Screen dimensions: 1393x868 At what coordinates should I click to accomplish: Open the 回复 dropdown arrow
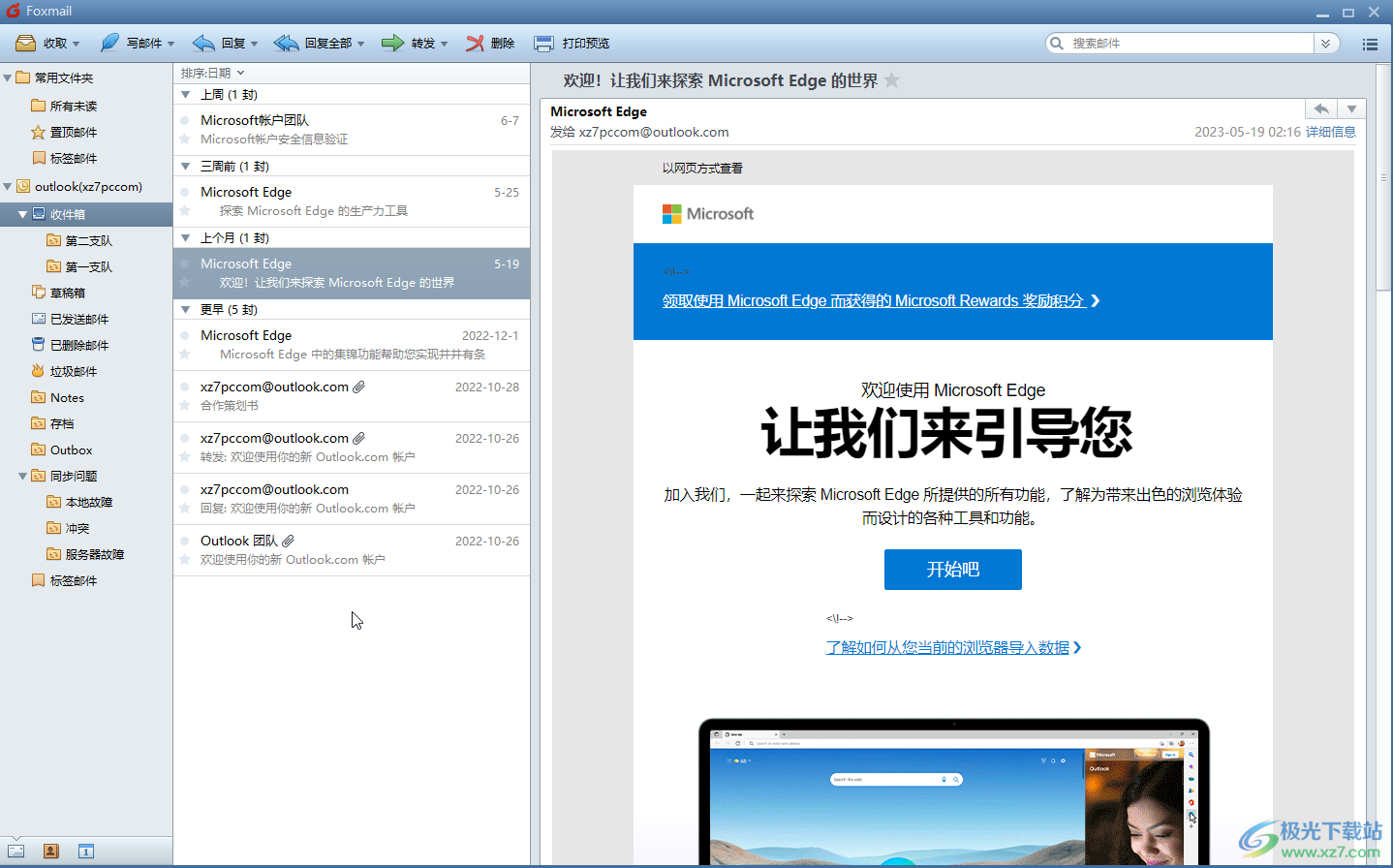point(254,44)
